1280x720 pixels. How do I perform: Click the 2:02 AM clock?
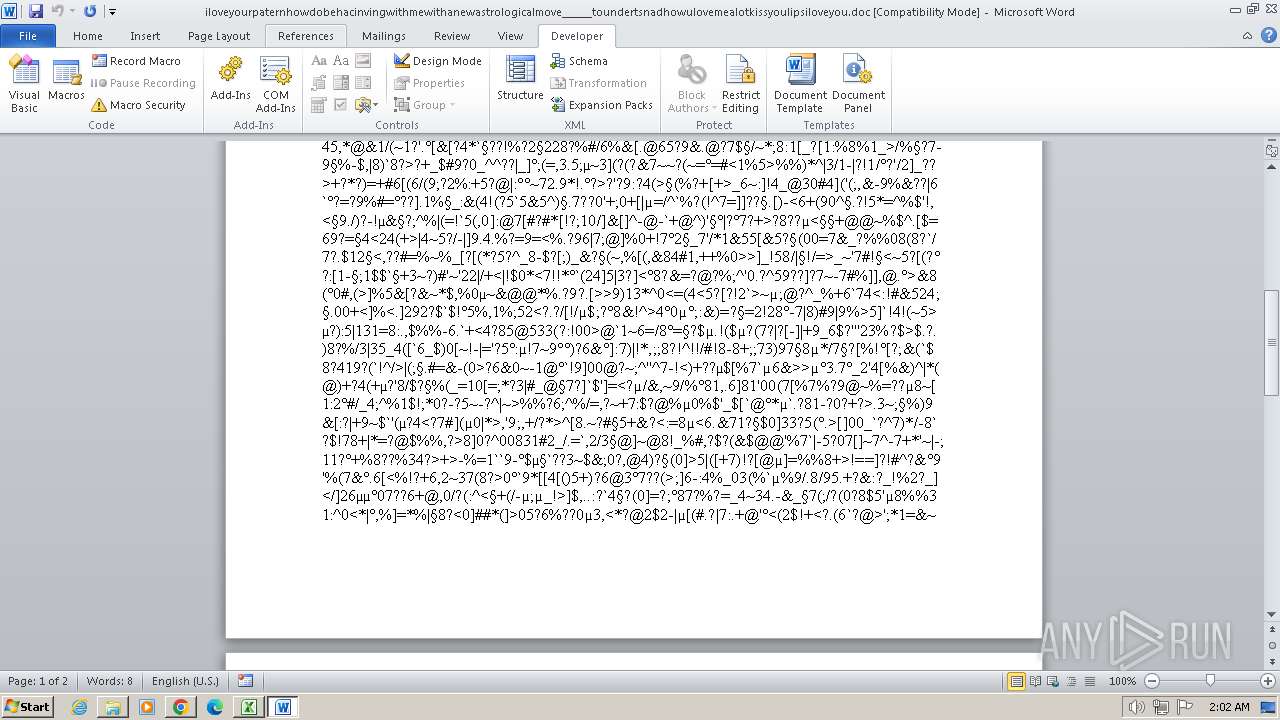(x=1229, y=707)
